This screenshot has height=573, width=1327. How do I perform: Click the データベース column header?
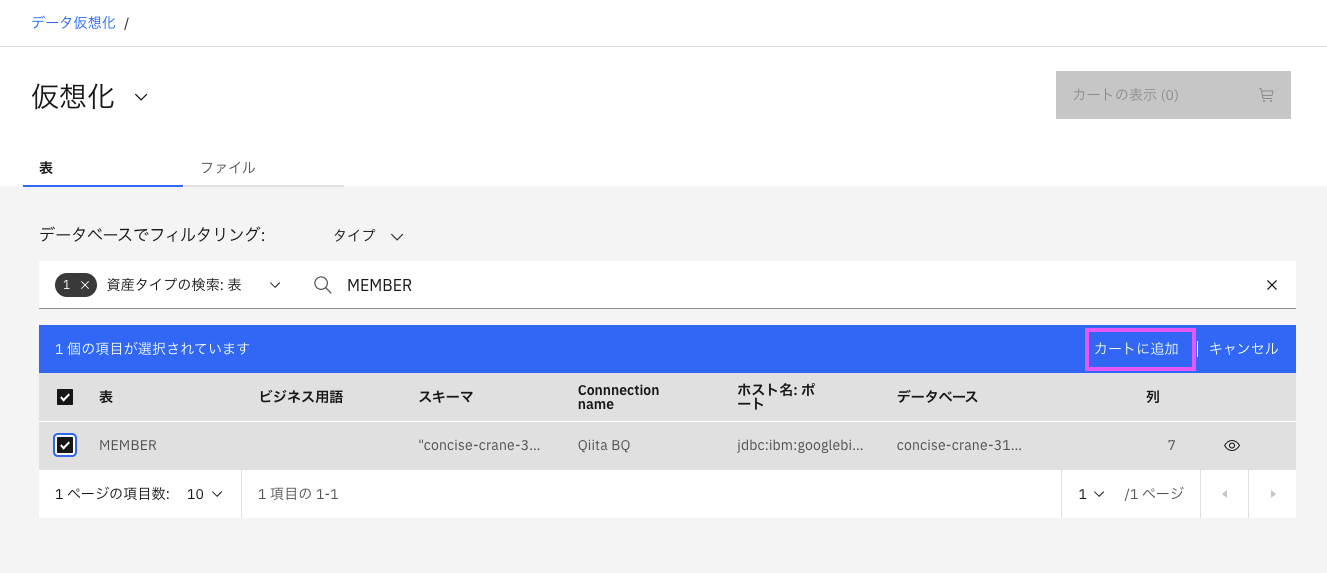(937, 397)
